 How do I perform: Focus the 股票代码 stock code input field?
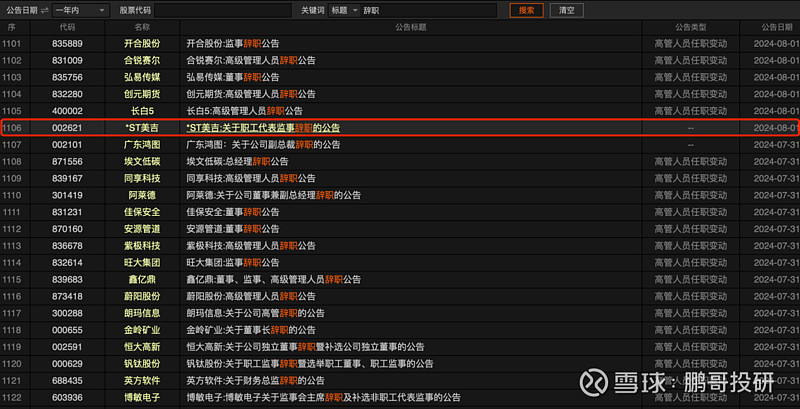point(222,10)
